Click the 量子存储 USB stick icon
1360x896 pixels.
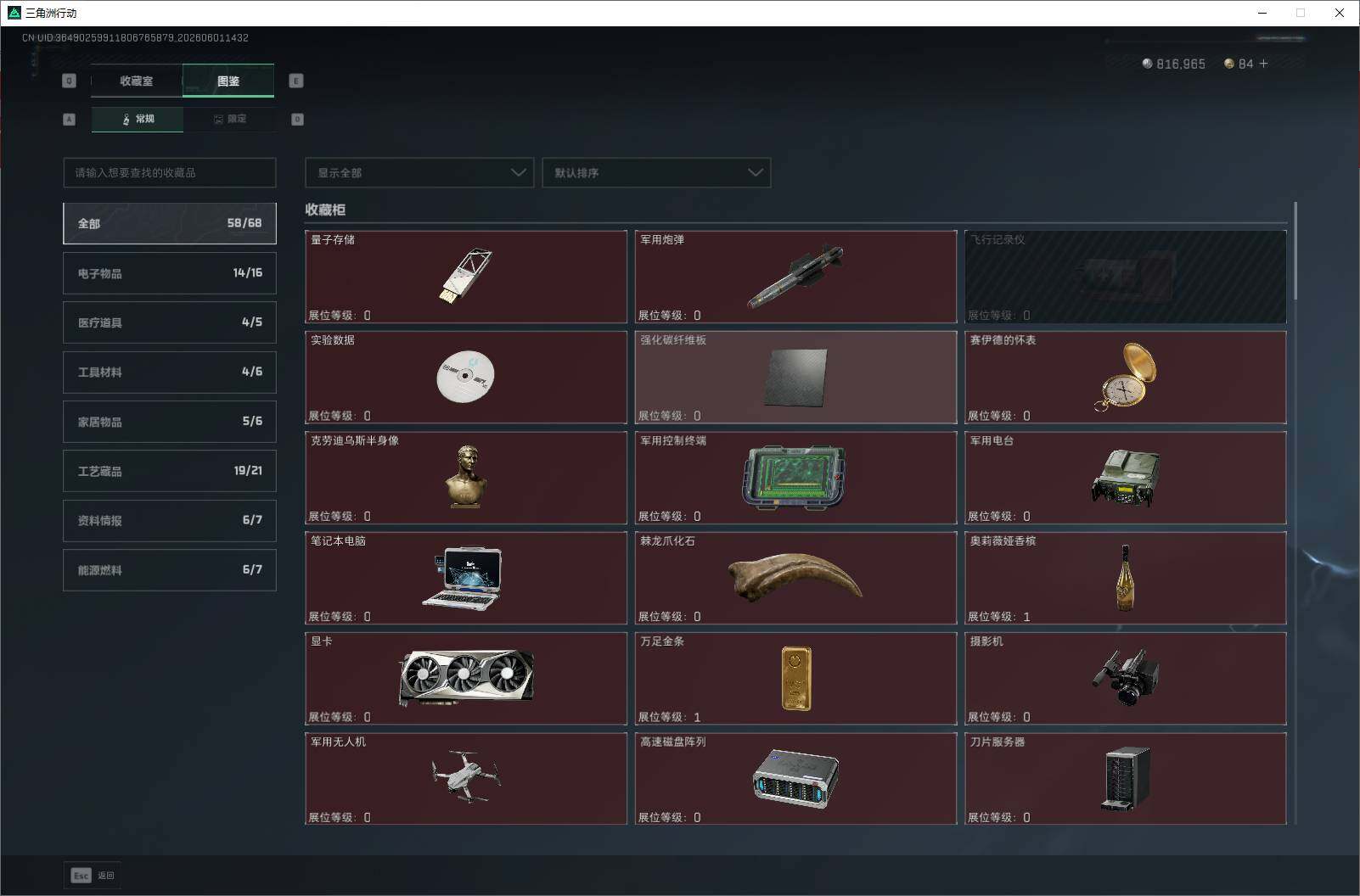(465, 276)
